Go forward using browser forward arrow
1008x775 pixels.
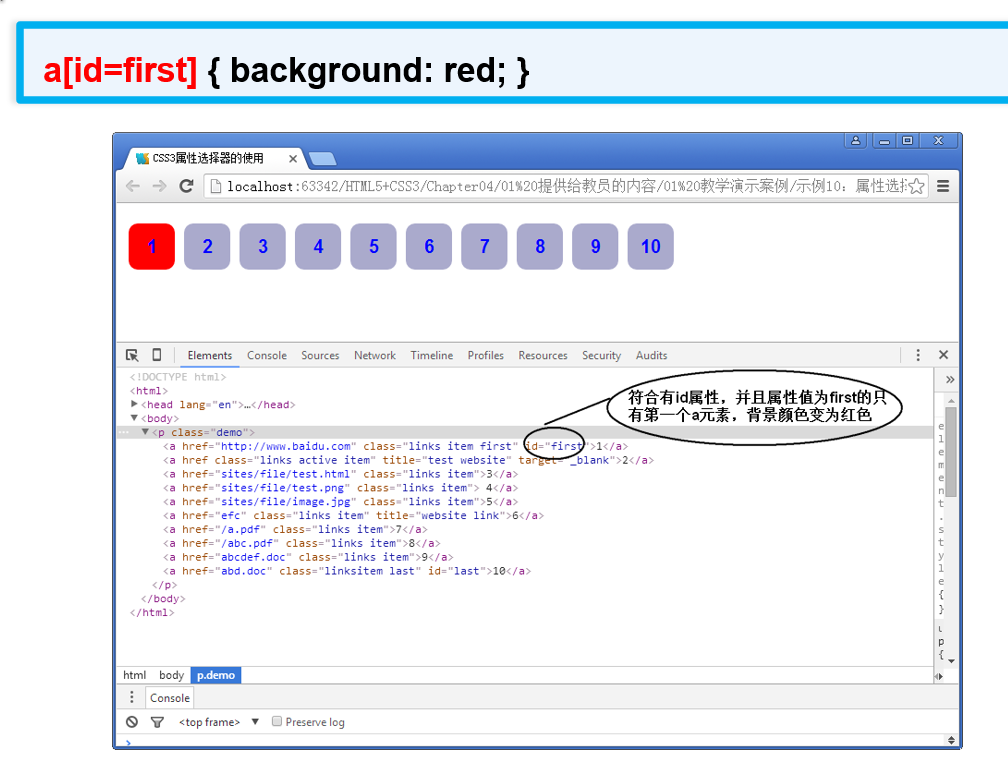pyautogui.click(x=159, y=186)
